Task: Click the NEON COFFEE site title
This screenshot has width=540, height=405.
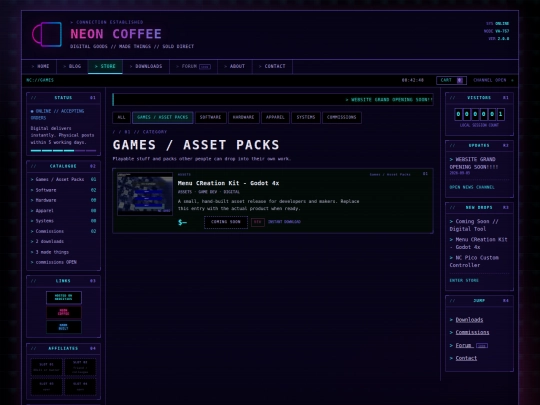Action: 116,34
